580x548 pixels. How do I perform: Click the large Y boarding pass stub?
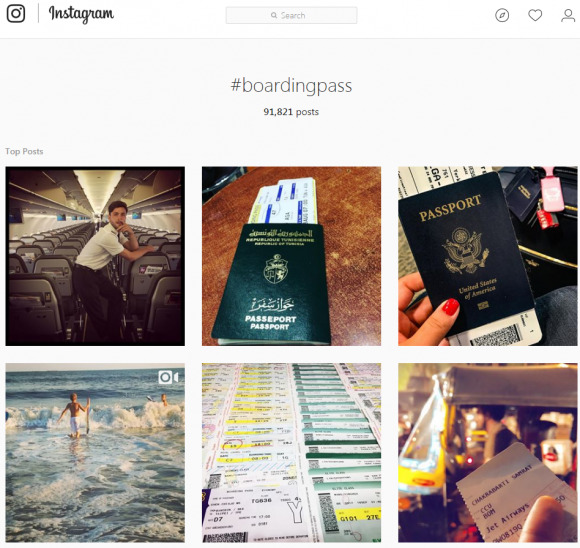pyautogui.click(x=295, y=513)
